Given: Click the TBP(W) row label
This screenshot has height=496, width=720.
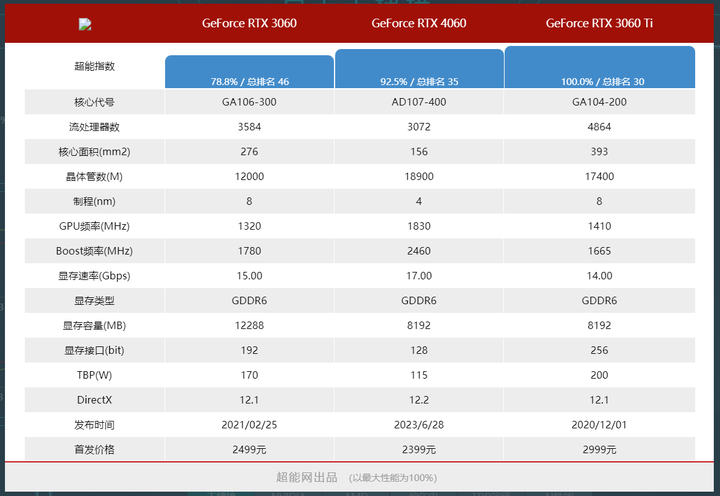Looking at the screenshot, I should [94, 375].
